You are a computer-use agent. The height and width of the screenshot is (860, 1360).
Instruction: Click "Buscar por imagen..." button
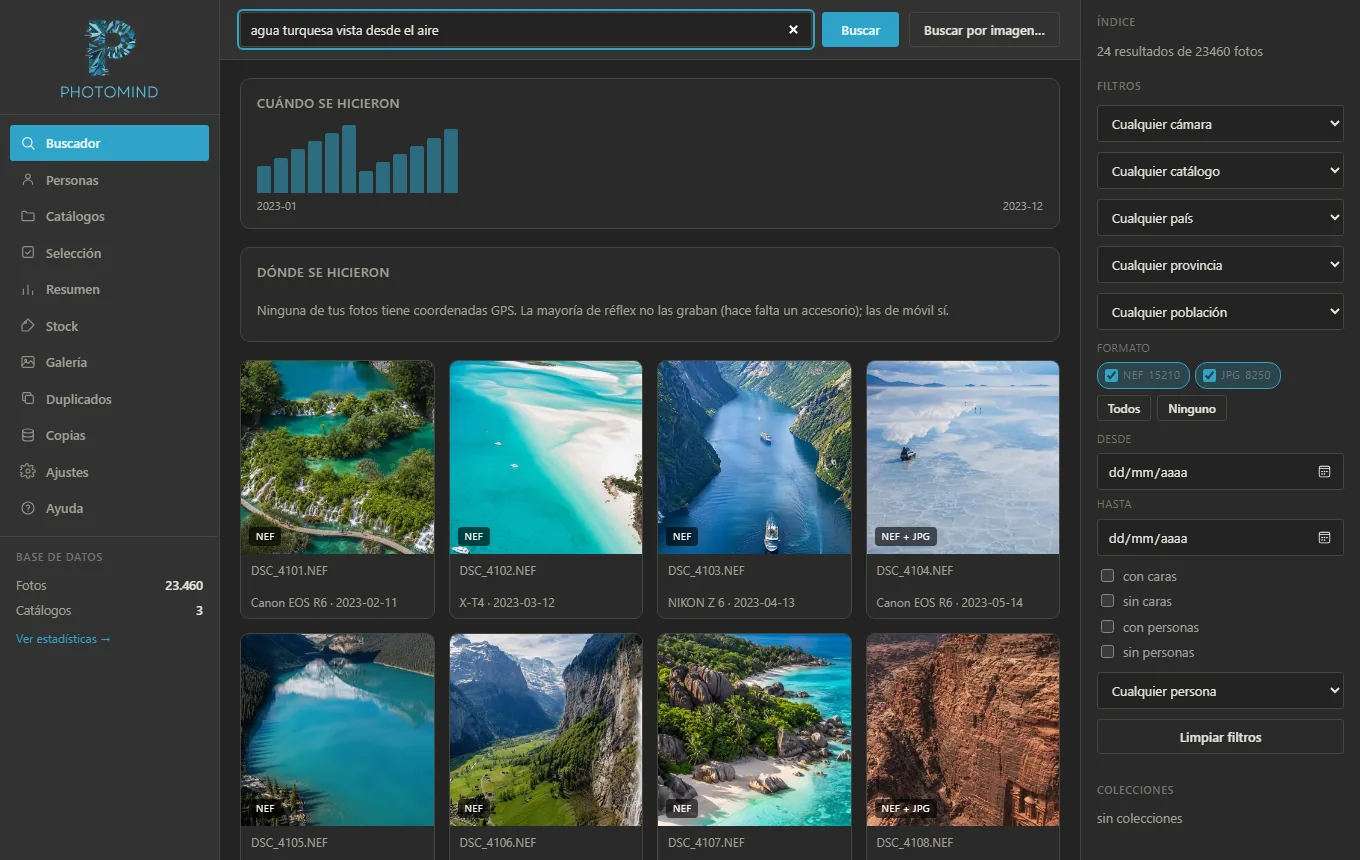point(984,30)
